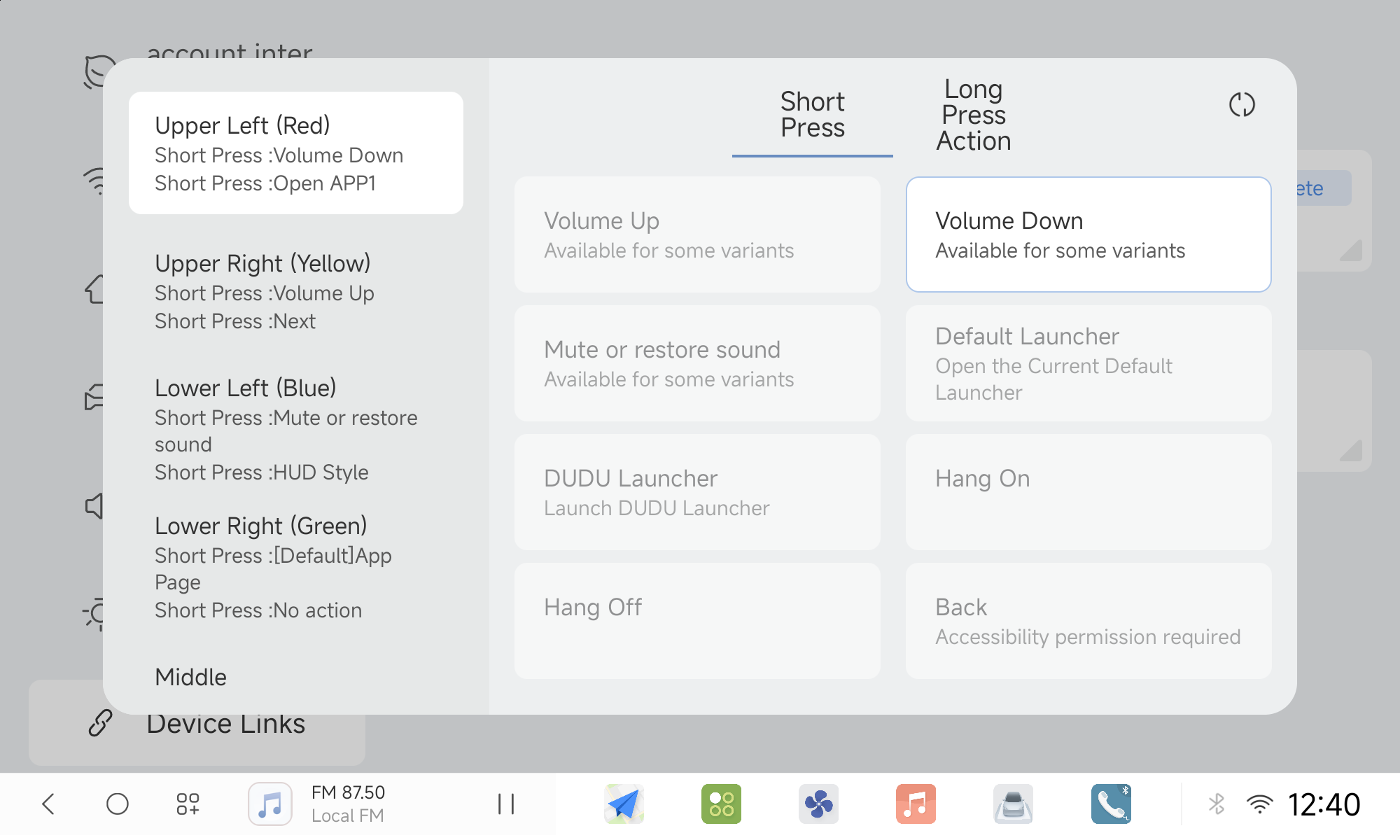This screenshot has height=840, width=1400.
Task: Select the Short Press tab
Action: pyautogui.click(x=812, y=115)
